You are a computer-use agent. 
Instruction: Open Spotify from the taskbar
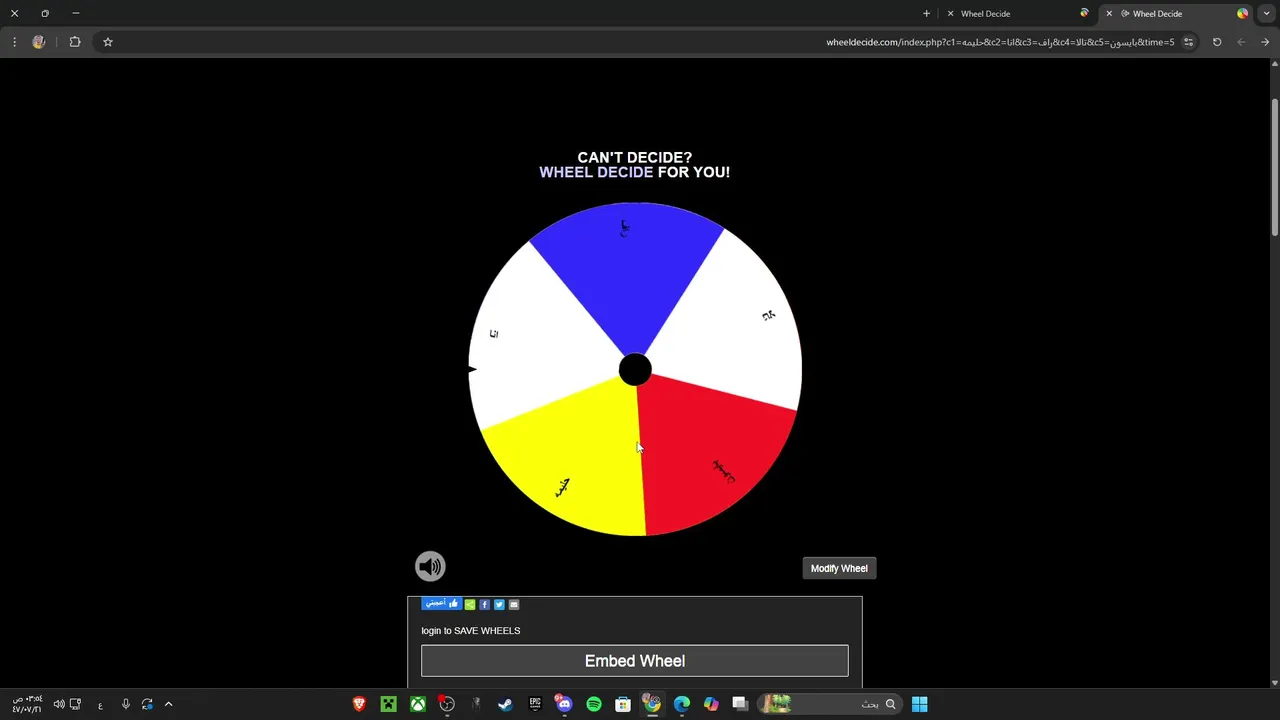(x=594, y=704)
